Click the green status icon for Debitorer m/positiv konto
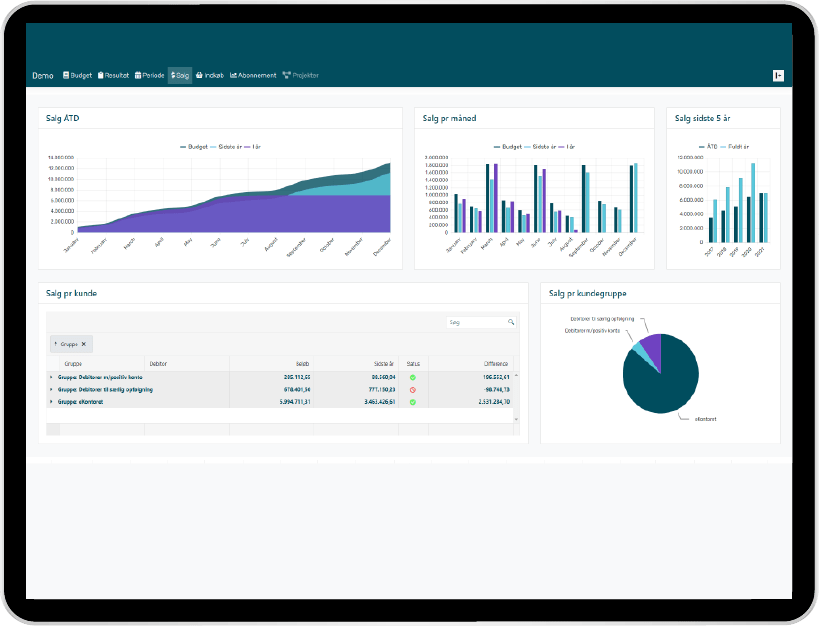This screenshot has height=626, width=819. click(x=413, y=377)
